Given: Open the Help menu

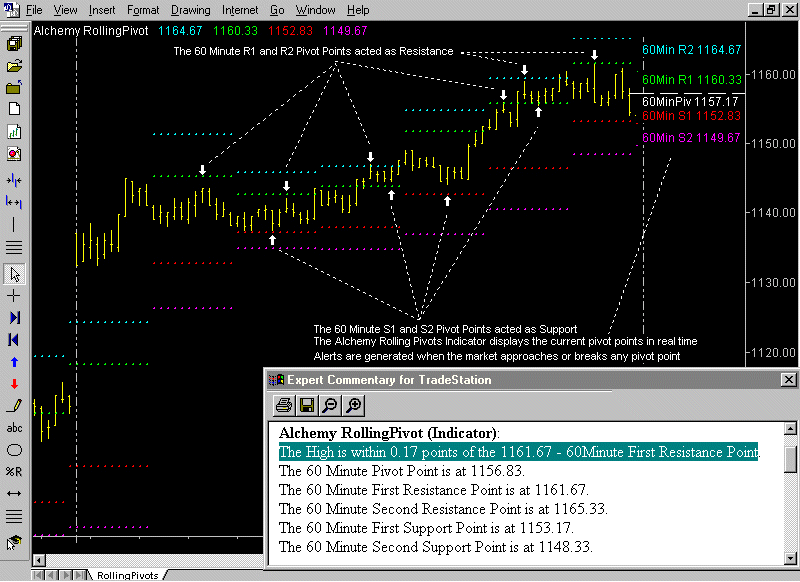Looking at the screenshot, I should (x=358, y=10).
